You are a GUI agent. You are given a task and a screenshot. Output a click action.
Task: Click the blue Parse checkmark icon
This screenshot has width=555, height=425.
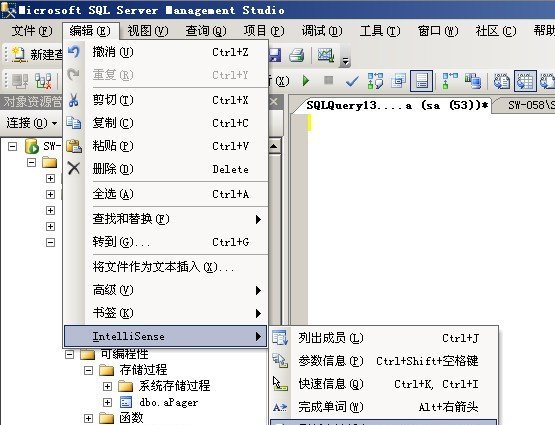coord(352,81)
